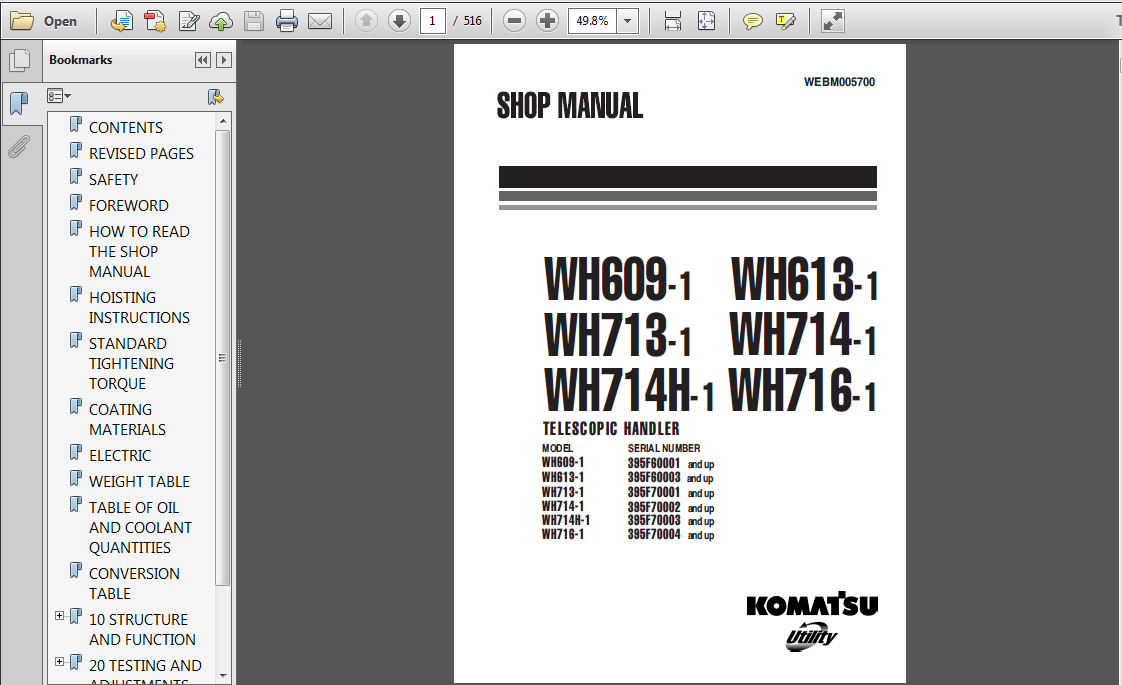Open HOW TO READ THE SHOP MANUAL bookmark
The height and width of the screenshot is (685, 1122).
tap(139, 251)
